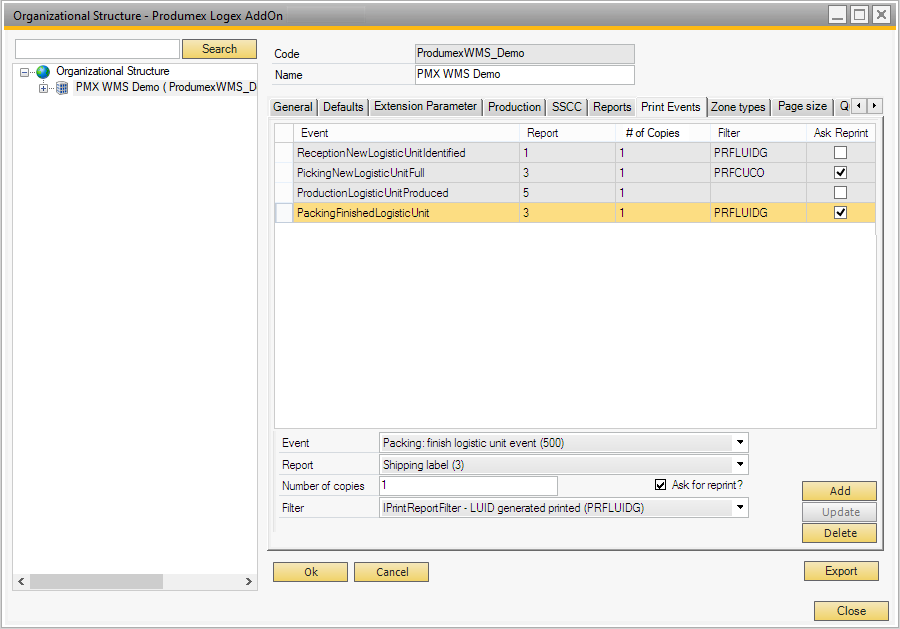
Task: Toggle Ask Reprint for ProductionLogisticUnitProduced
Action: tap(840, 193)
